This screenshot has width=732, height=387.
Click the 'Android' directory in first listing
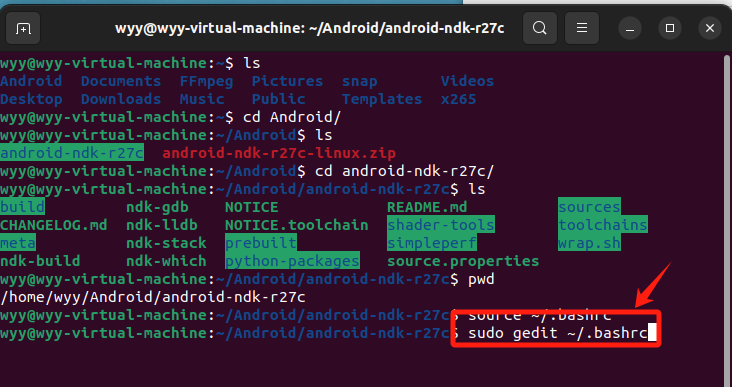pyautogui.click(x=31, y=81)
